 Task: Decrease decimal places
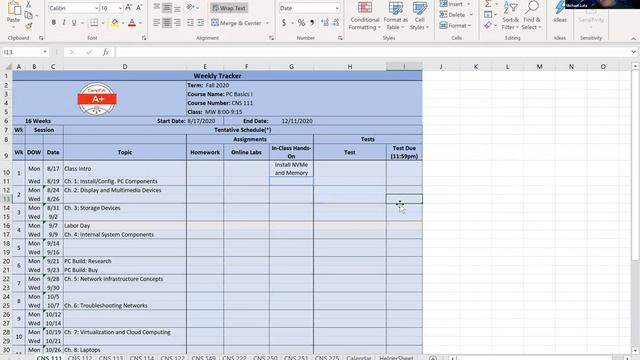[x=336, y=23]
